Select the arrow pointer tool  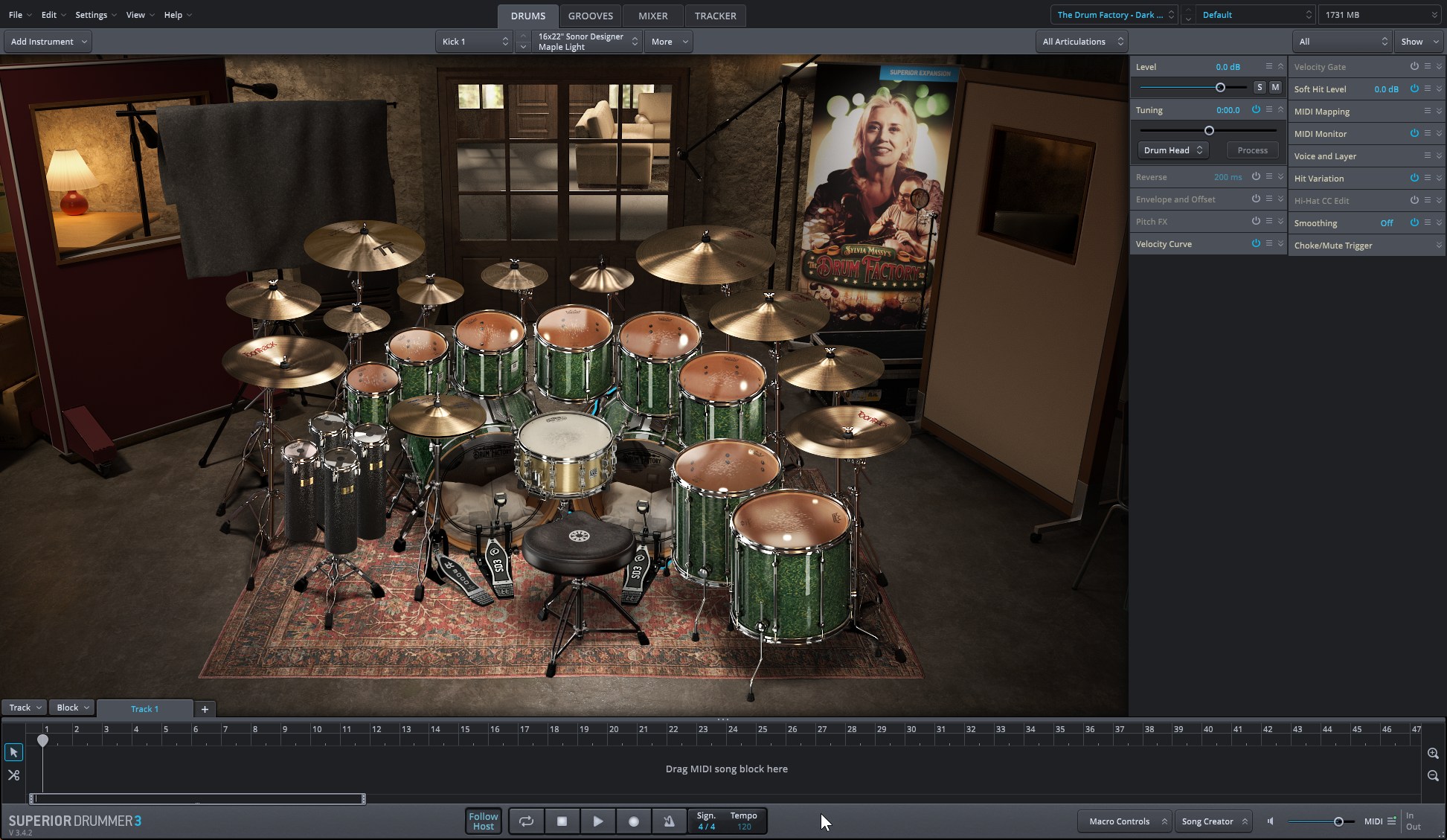point(13,752)
